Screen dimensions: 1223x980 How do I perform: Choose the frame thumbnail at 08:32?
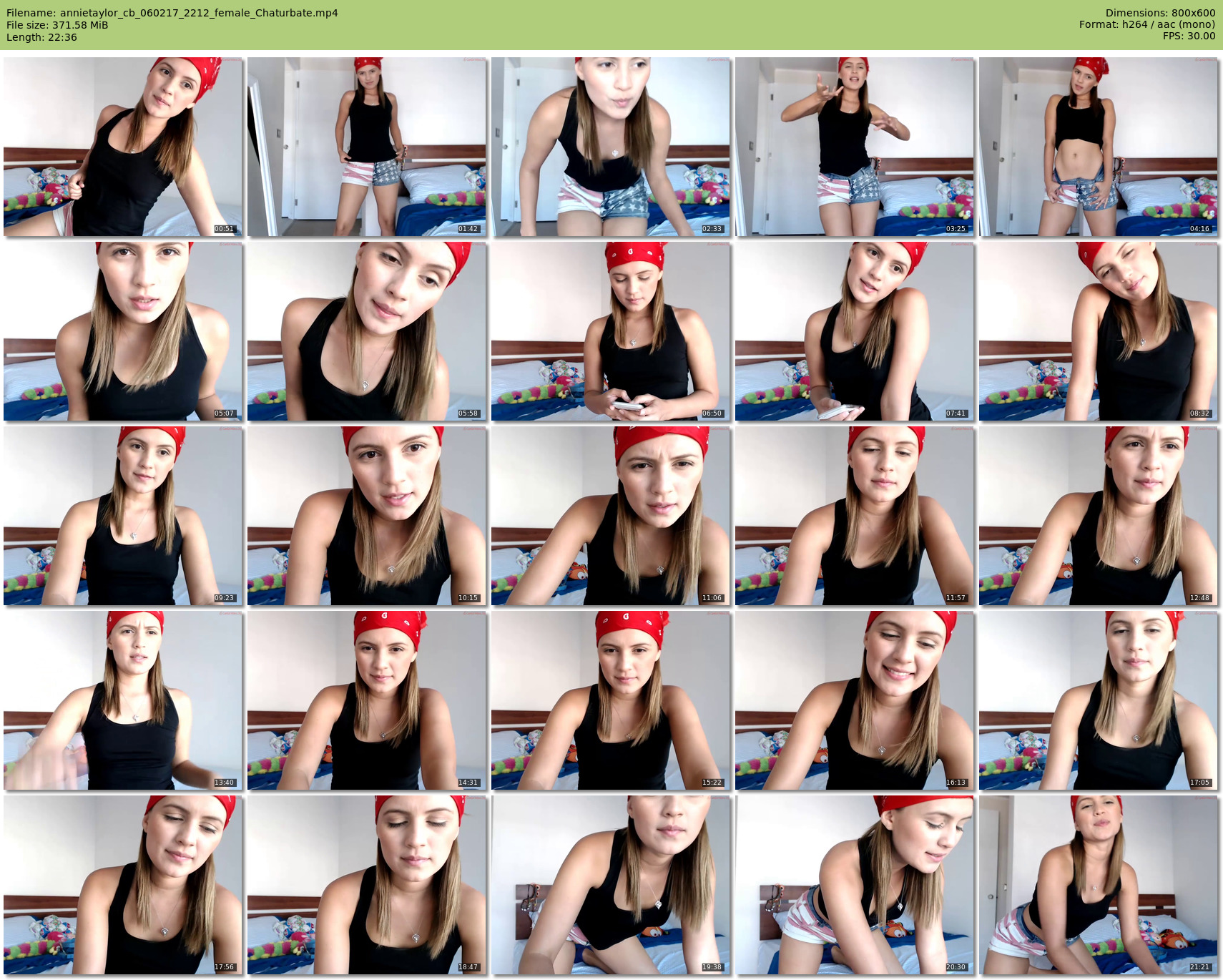tap(1099, 331)
